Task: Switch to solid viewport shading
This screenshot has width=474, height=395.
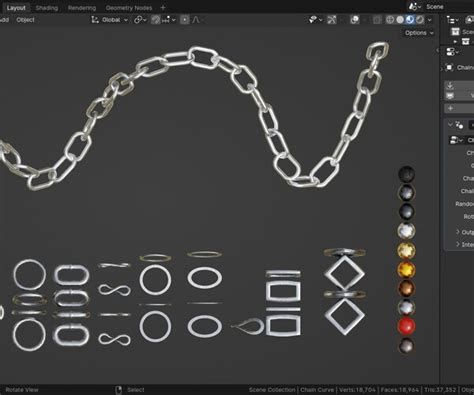Action: click(x=400, y=20)
